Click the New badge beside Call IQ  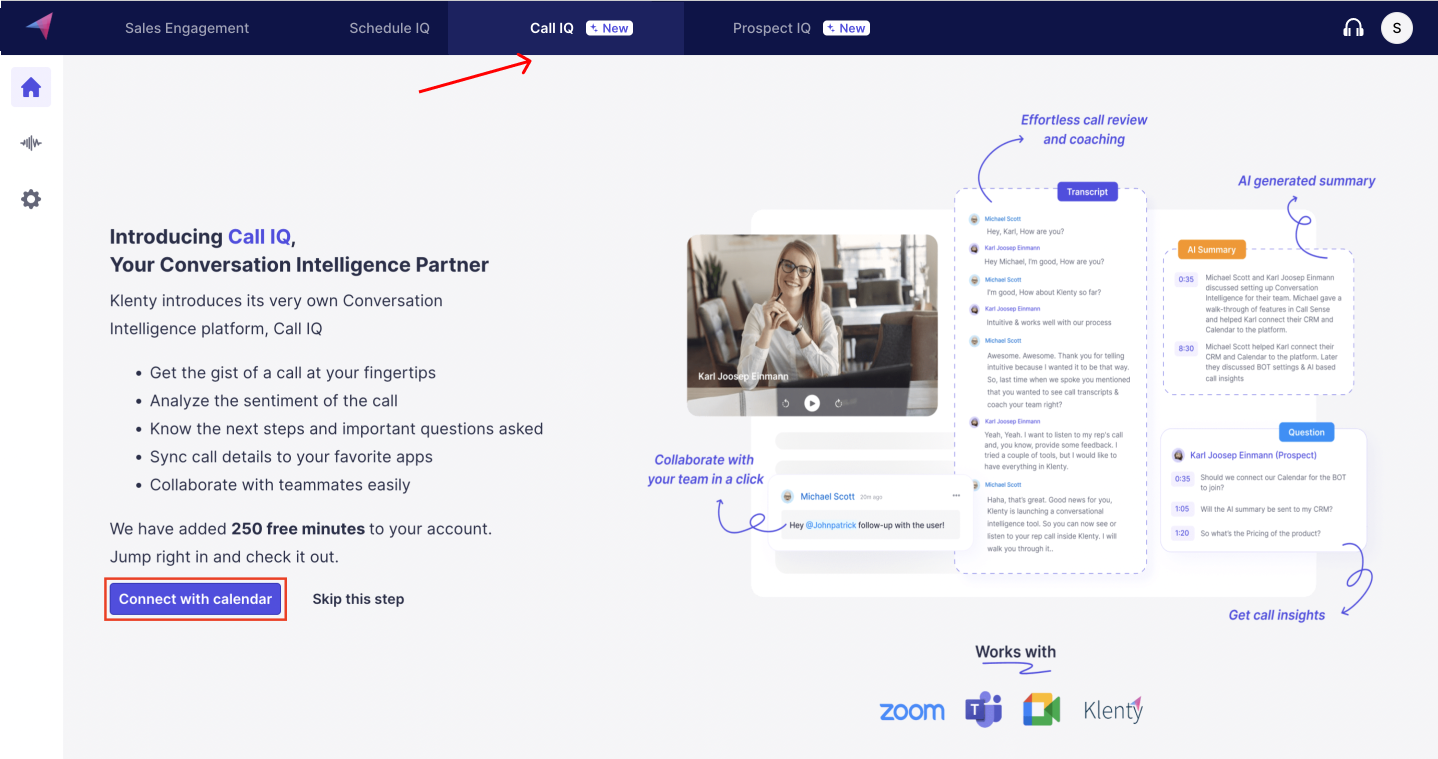pos(609,28)
